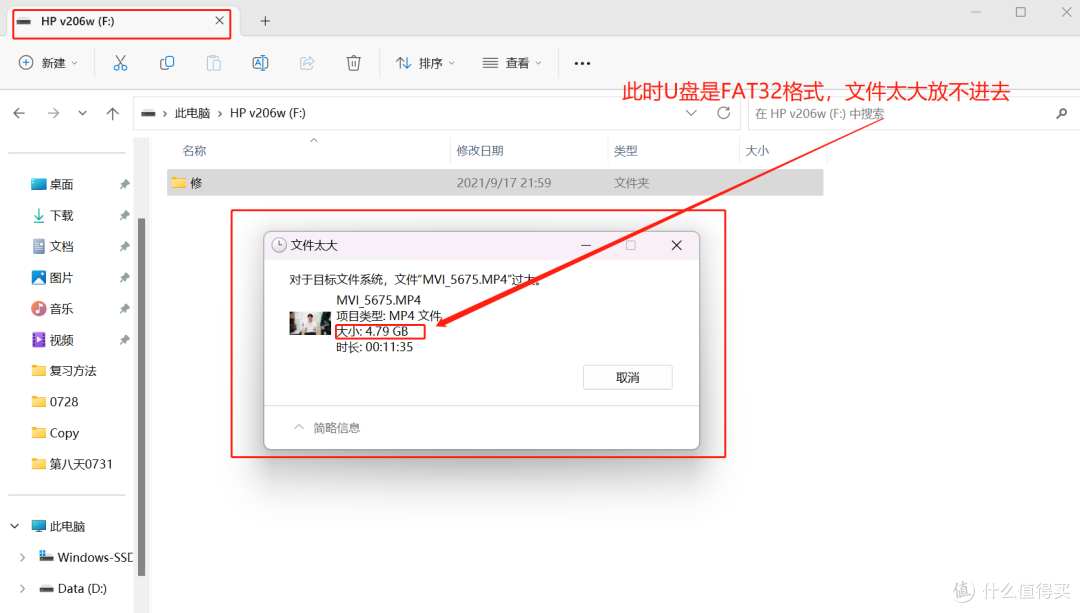Viewport: 1080px width, 613px height.
Task: Click MVI_5675.MP4 video thumbnail
Action: pos(310,323)
